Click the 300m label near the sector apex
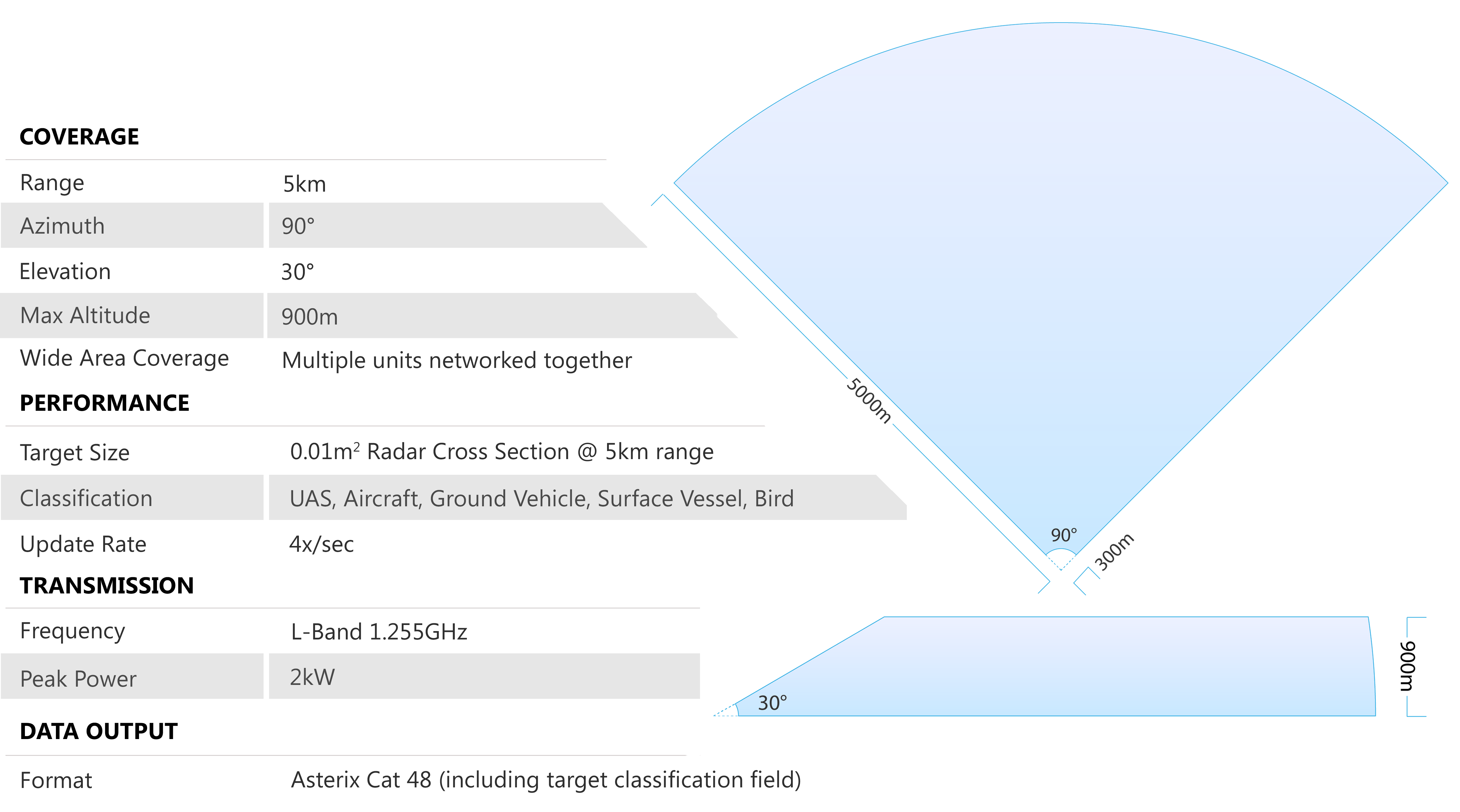Screen dimensions: 1460x812 click(1114, 551)
